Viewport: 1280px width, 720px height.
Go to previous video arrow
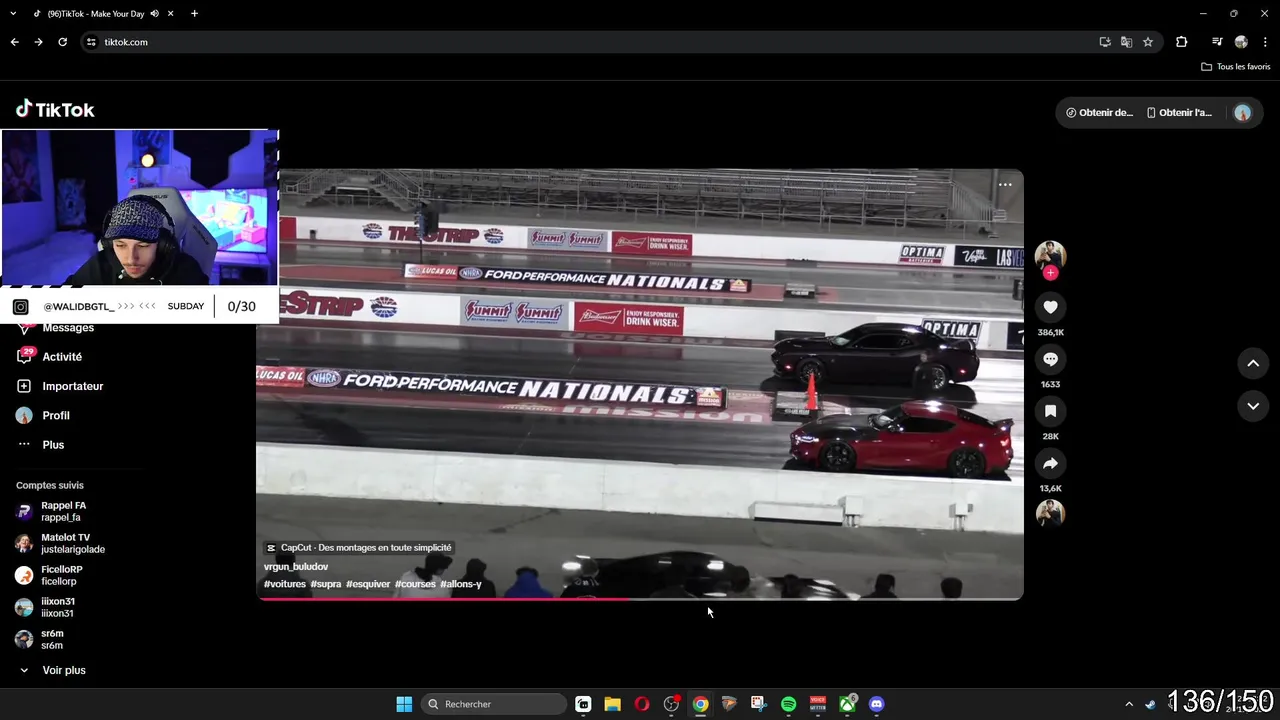pyautogui.click(x=1253, y=363)
